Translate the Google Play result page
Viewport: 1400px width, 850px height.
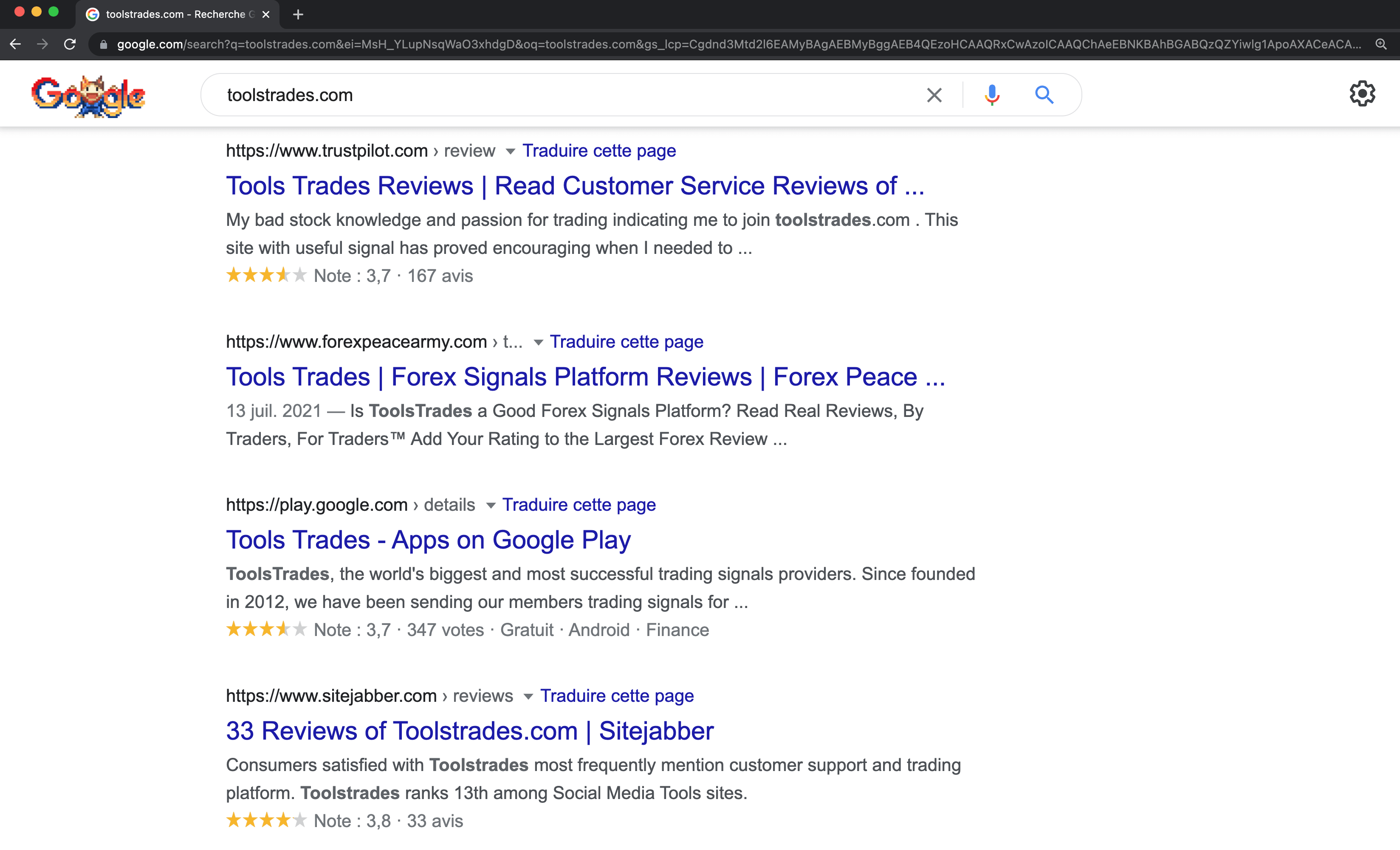(579, 505)
